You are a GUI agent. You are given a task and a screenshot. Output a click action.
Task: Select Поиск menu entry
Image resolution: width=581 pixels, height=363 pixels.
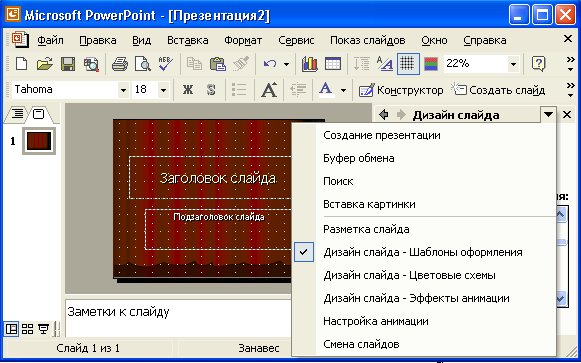[424, 181]
